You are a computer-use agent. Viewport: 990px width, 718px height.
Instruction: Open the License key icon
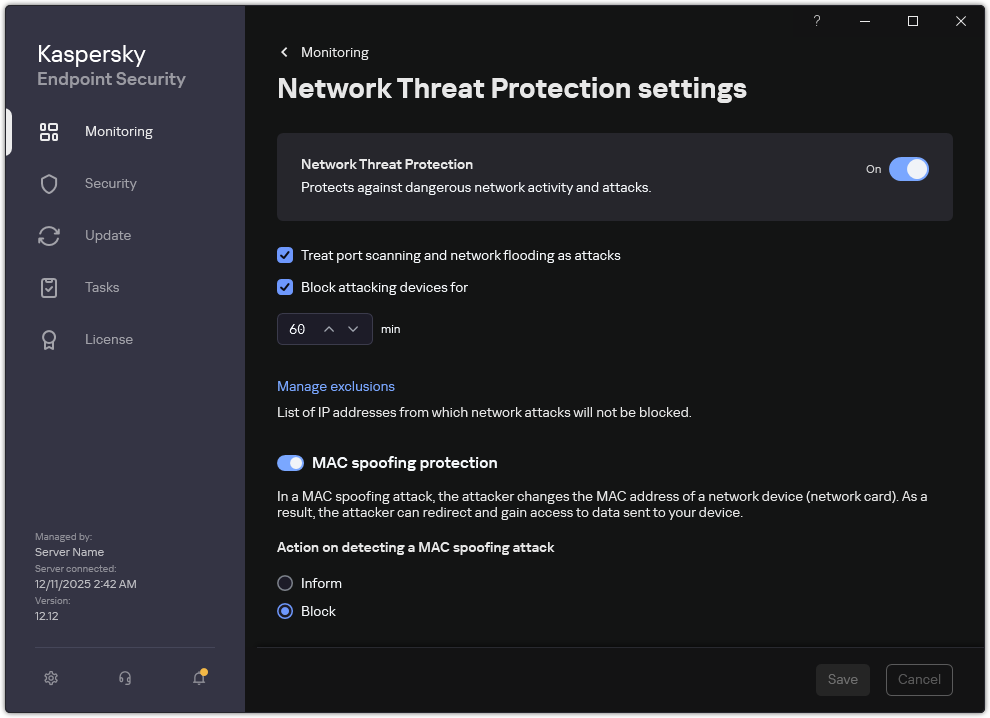(x=48, y=339)
